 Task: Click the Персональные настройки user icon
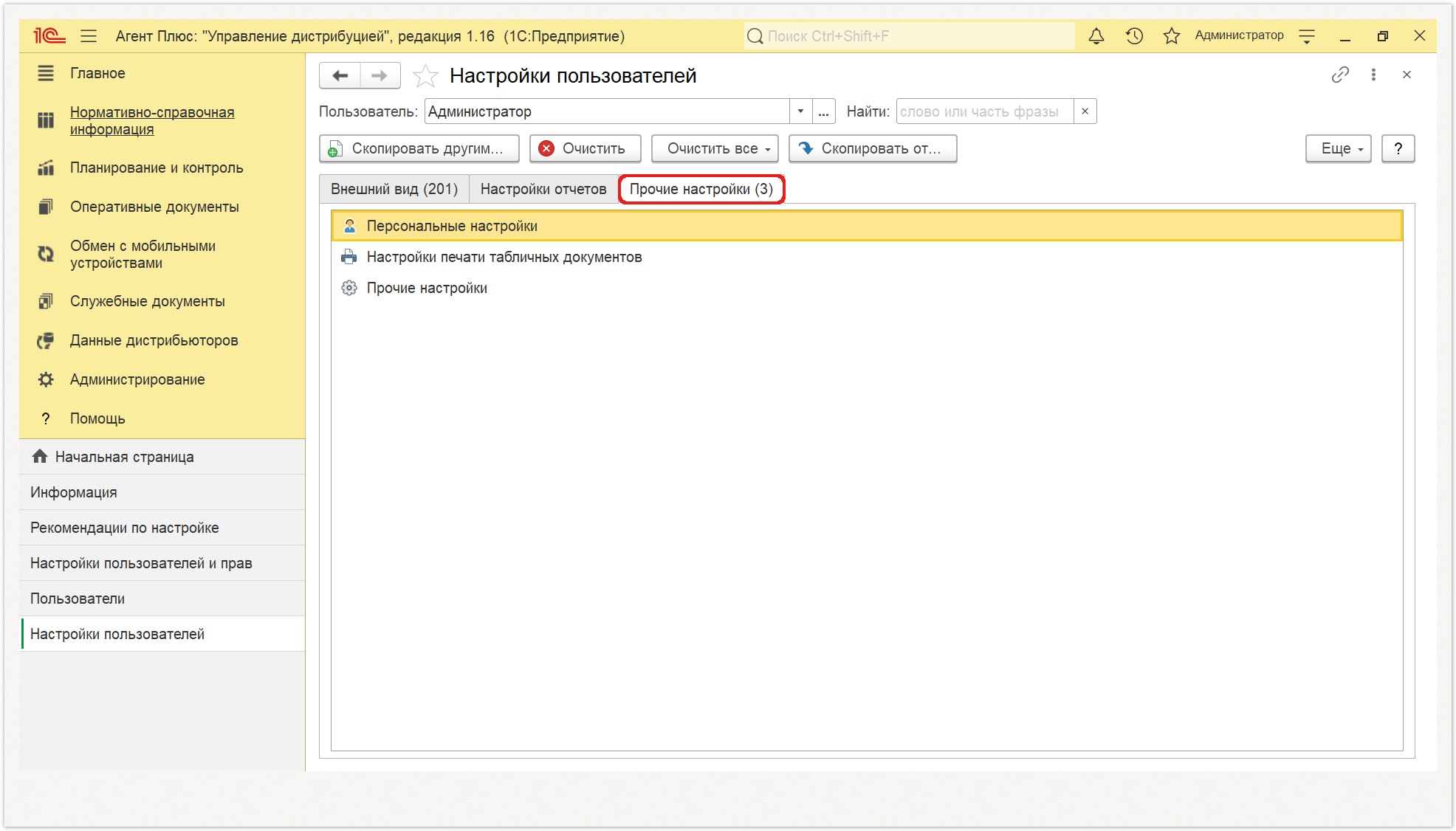[349, 226]
